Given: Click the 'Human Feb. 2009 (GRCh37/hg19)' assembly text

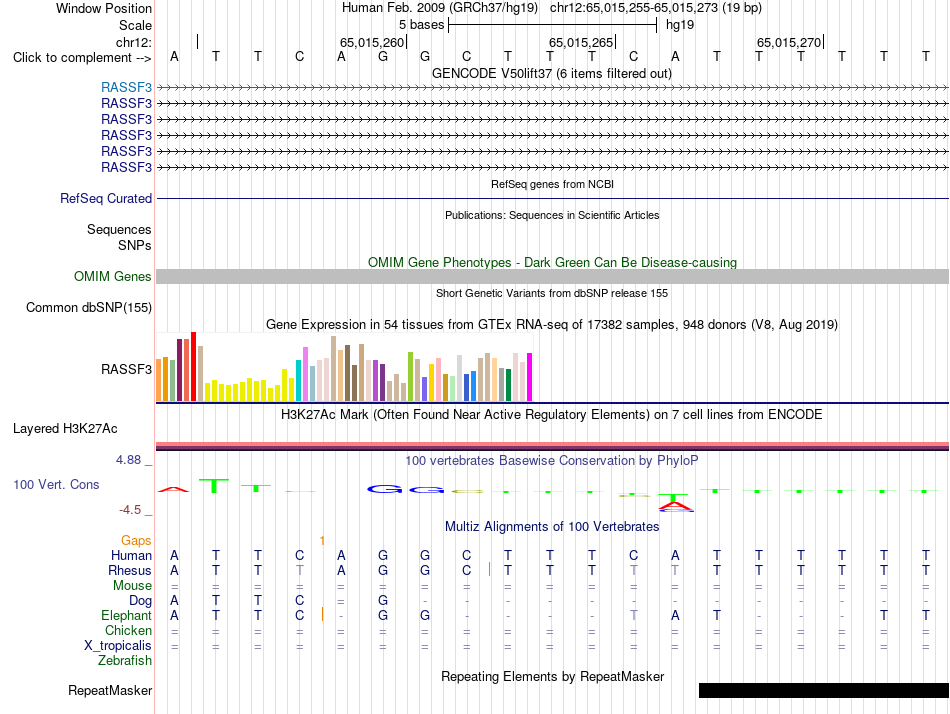Looking at the screenshot, I should [x=440, y=8].
